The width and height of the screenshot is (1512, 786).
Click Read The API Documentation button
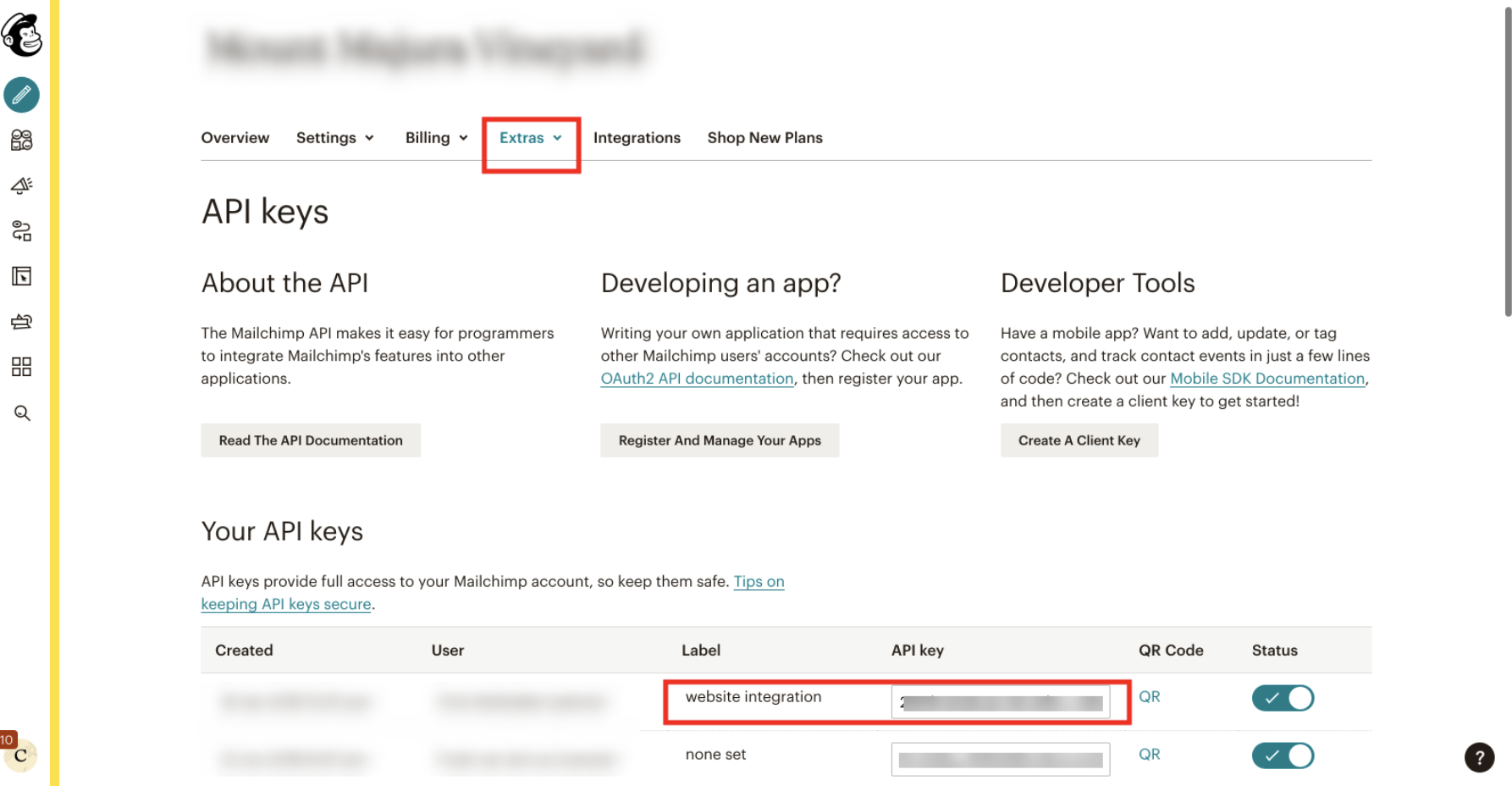tap(311, 440)
